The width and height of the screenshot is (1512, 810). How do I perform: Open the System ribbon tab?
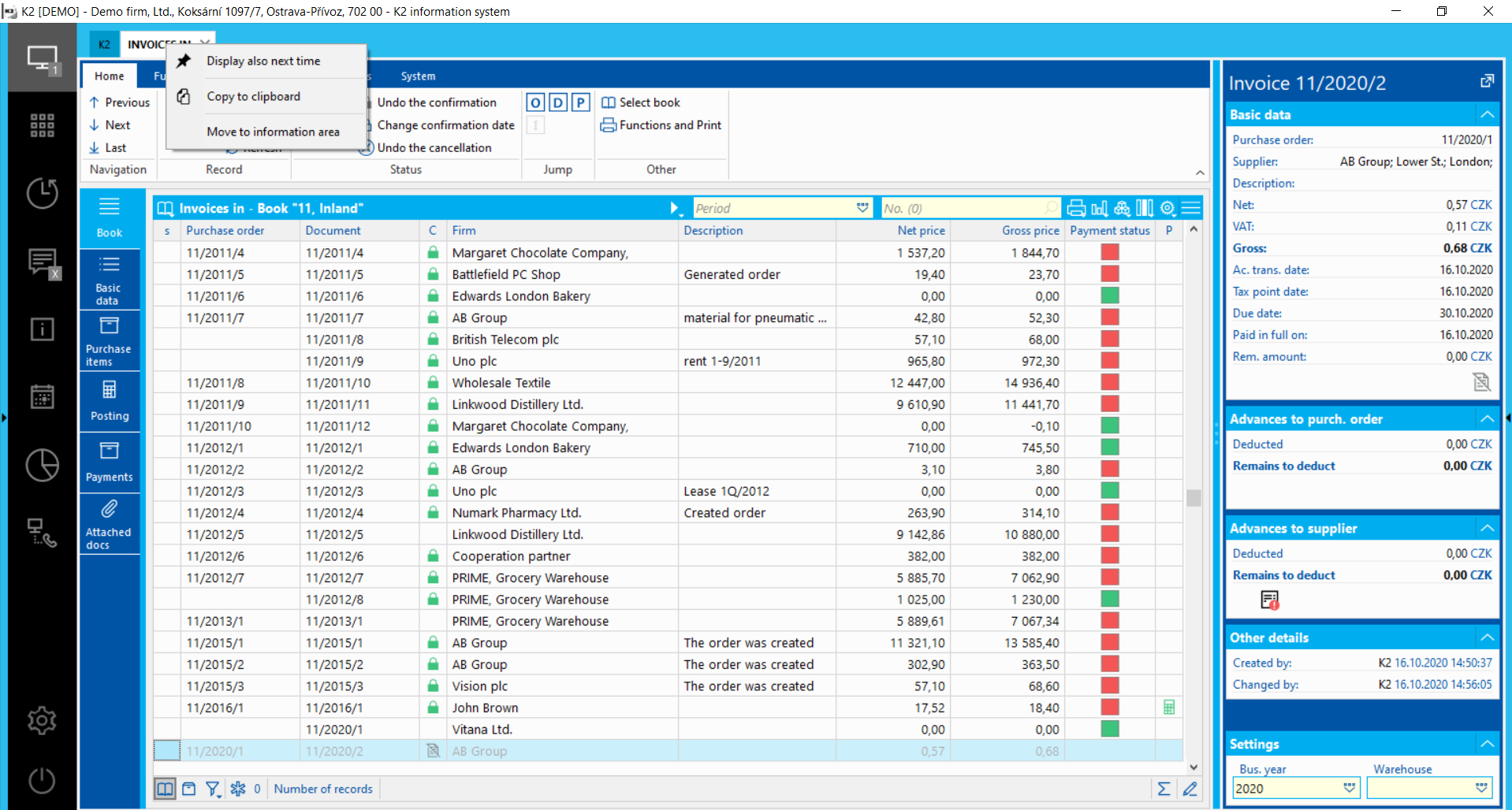click(418, 76)
